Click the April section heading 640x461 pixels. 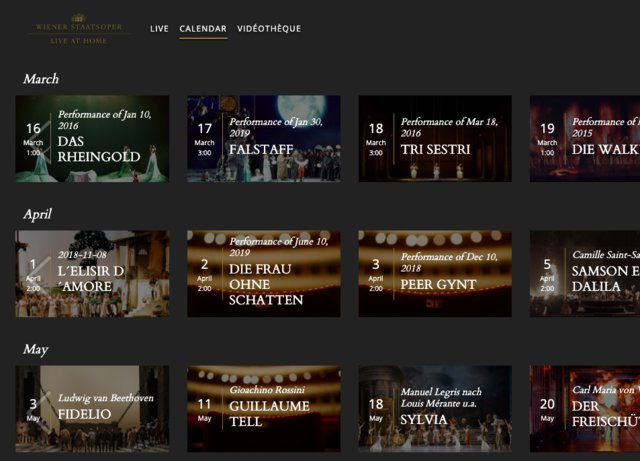38,214
